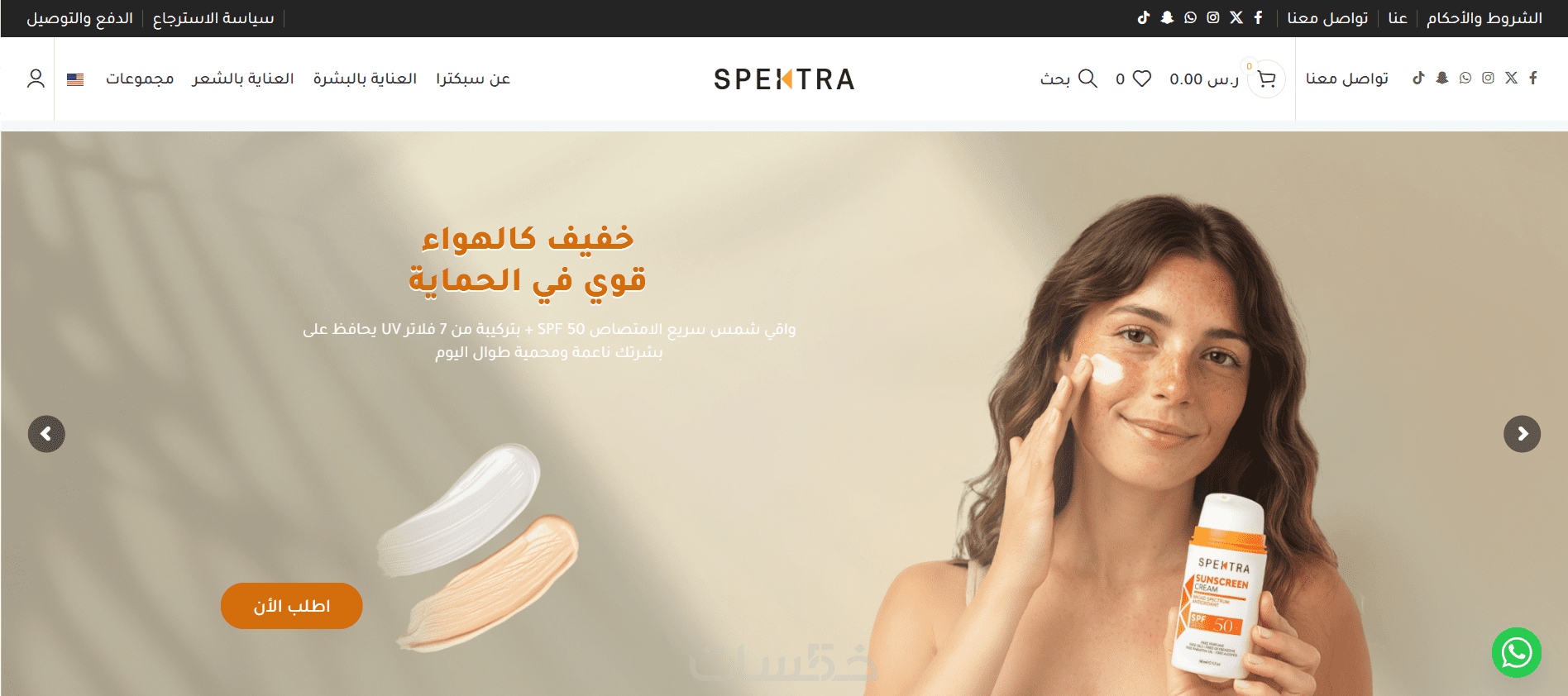Screen dimensions: 1568x696
Task: Click Instagram icon in the top dark bar
Action: (x=1213, y=17)
